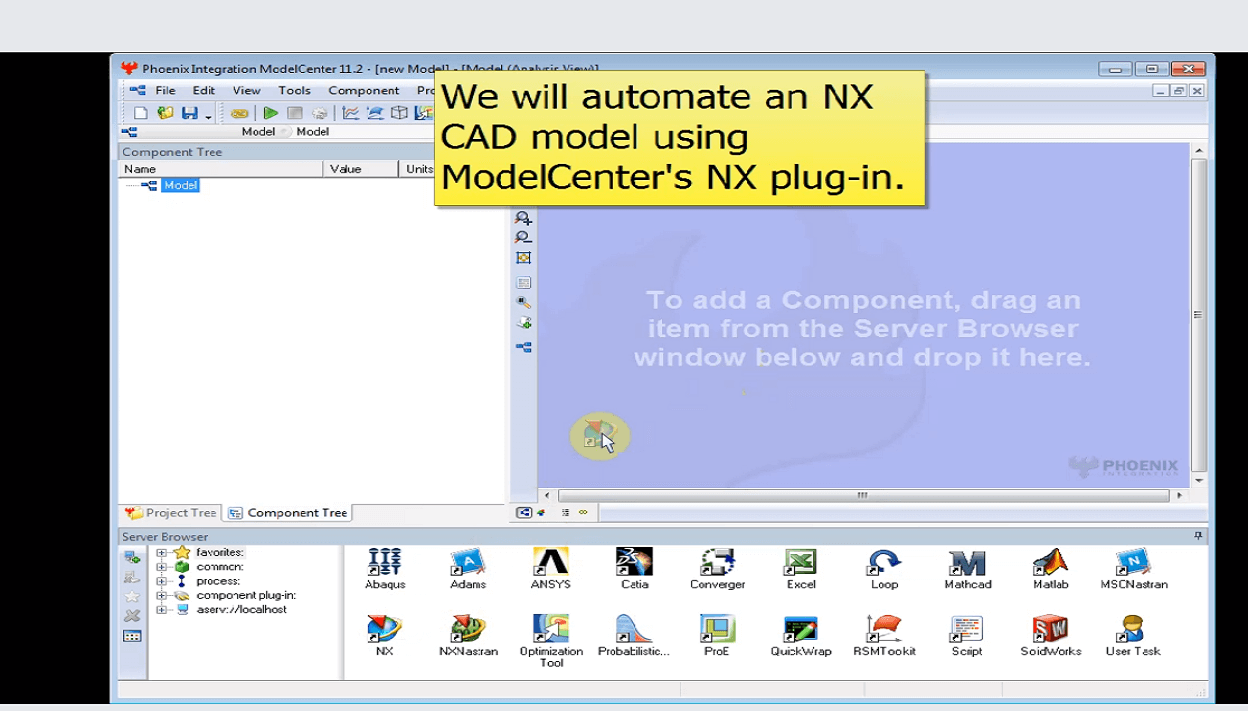Click the Analysis View vertical scrollbar
The height and width of the screenshot is (711, 1248).
[1199, 315]
